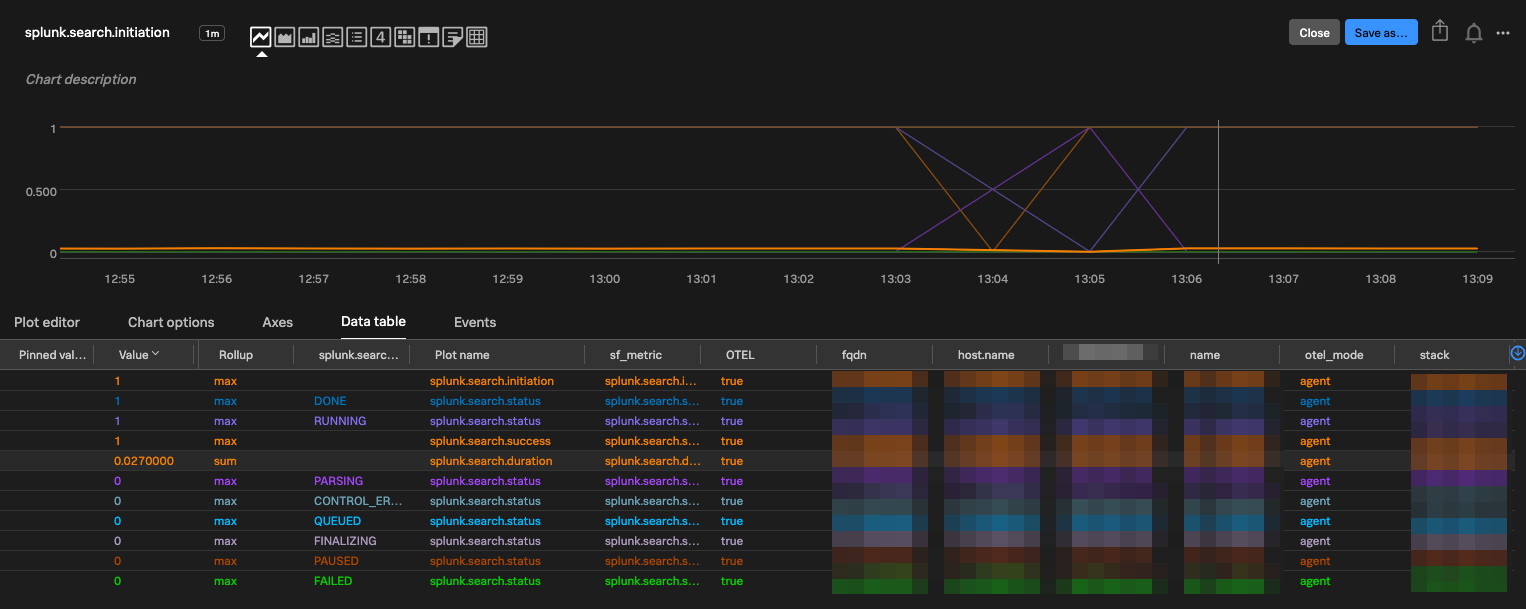Click the PARSING status cell
The width and height of the screenshot is (1526, 609).
340,481
